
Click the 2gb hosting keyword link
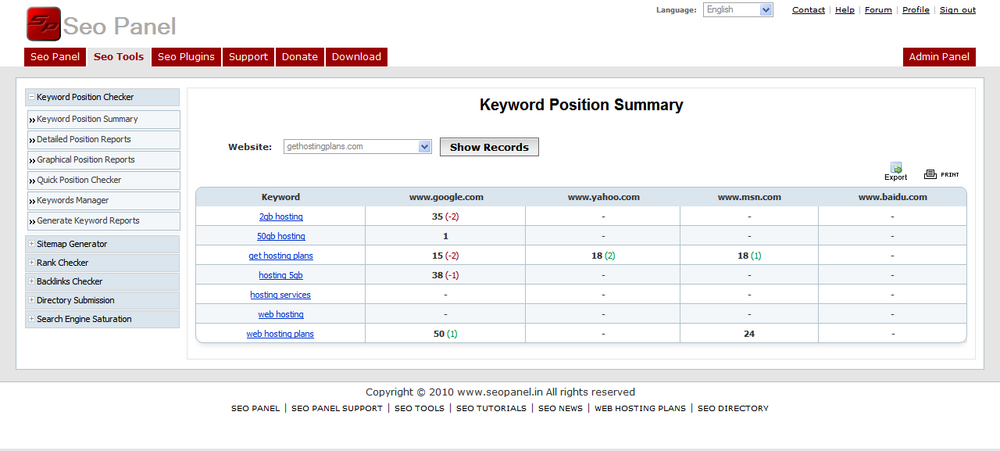(281, 216)
